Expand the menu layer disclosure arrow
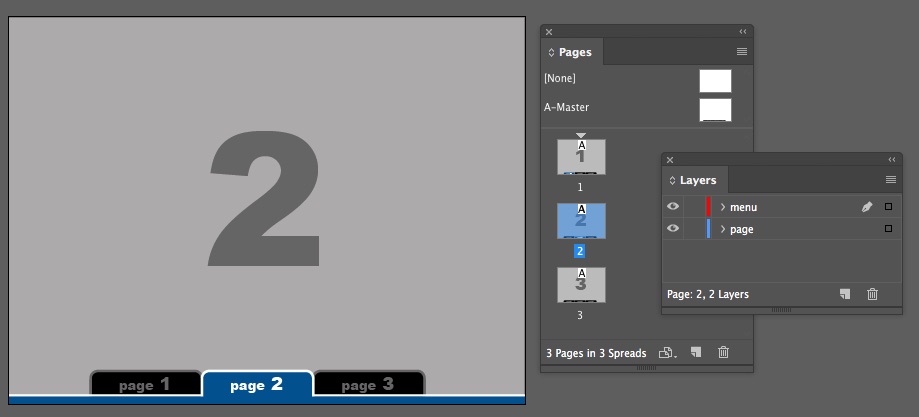Screen dimensions: 919x417 [x=722, y=207]
